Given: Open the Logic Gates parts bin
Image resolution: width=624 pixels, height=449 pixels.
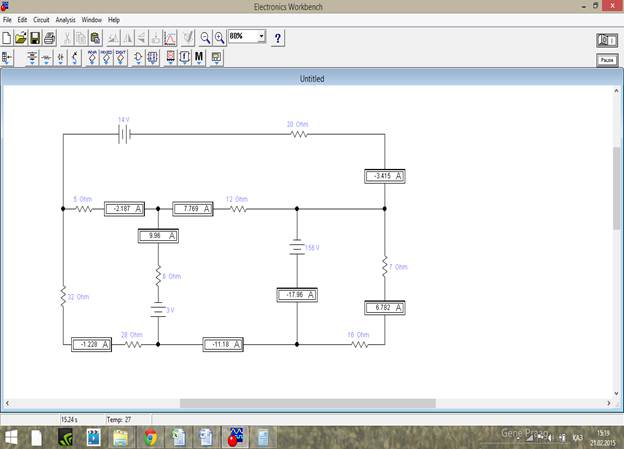Looking at the screenshot, I should point(138,58).
